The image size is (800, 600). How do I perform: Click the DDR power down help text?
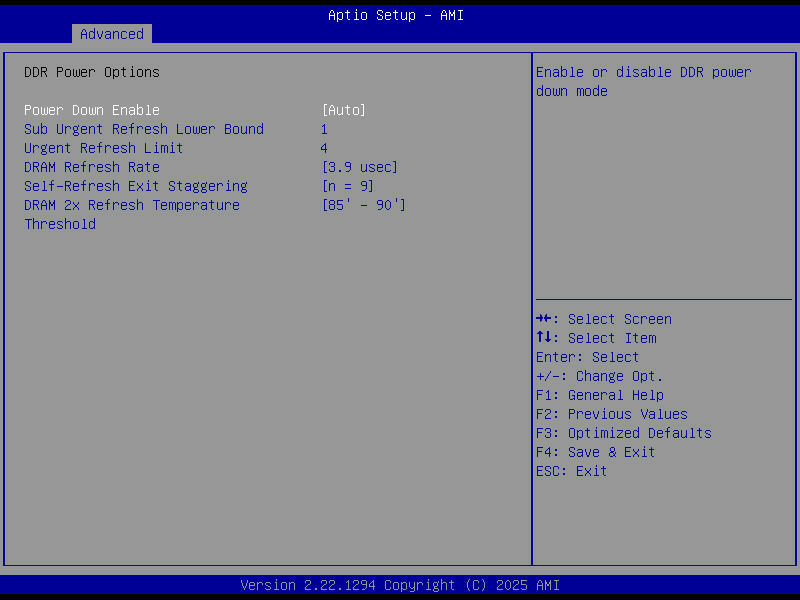[x=647, y=81]
